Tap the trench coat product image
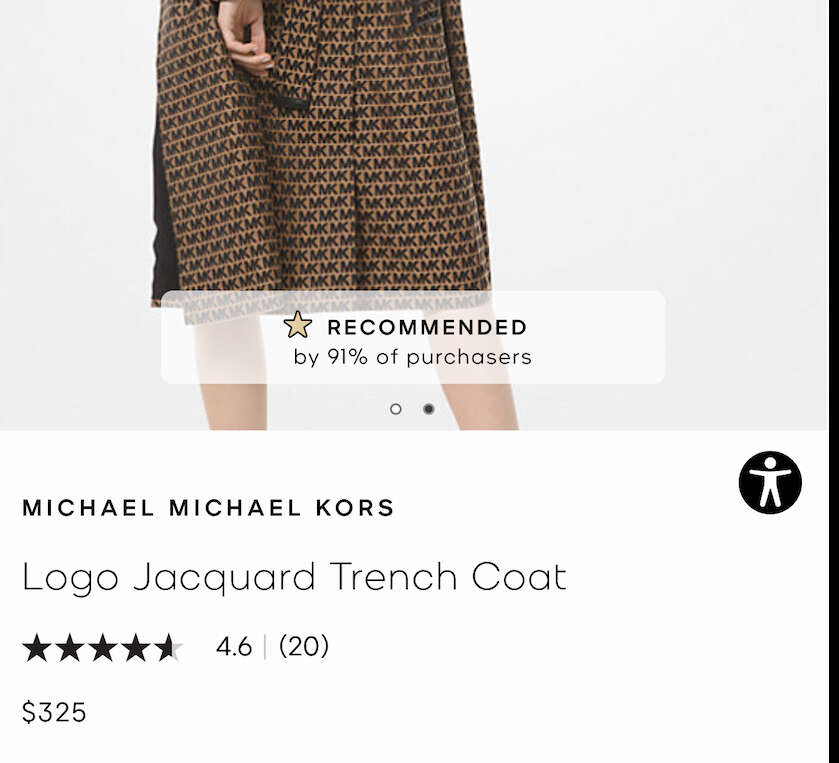This screenshot has height=763, width=839. pyautogui.click(x=414, y=215)
